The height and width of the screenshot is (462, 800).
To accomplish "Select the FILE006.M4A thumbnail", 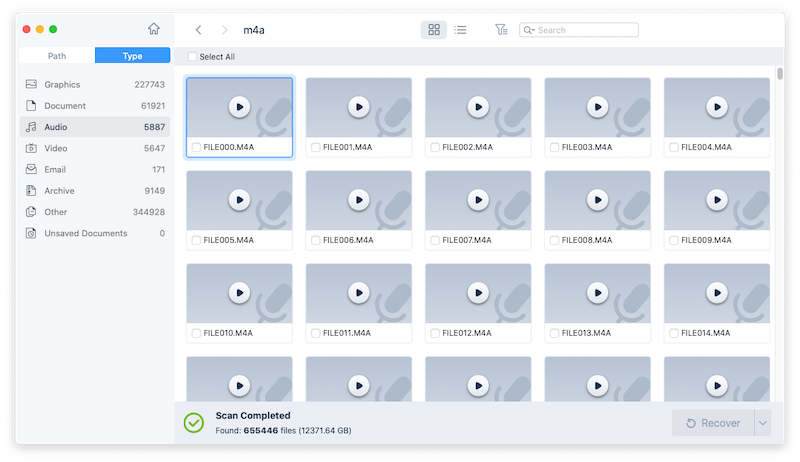I will click(x=359, y=200).
